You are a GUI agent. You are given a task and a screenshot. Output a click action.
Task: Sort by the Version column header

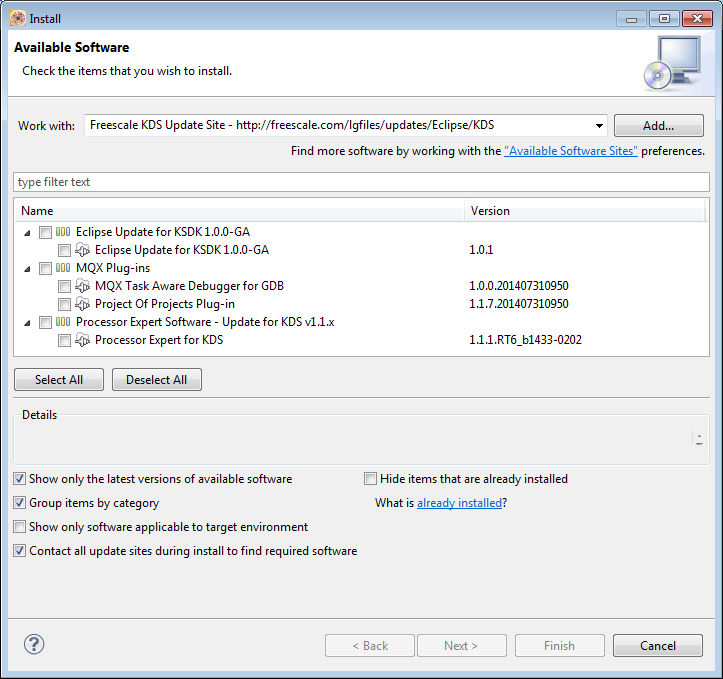(x=585, y=211)
